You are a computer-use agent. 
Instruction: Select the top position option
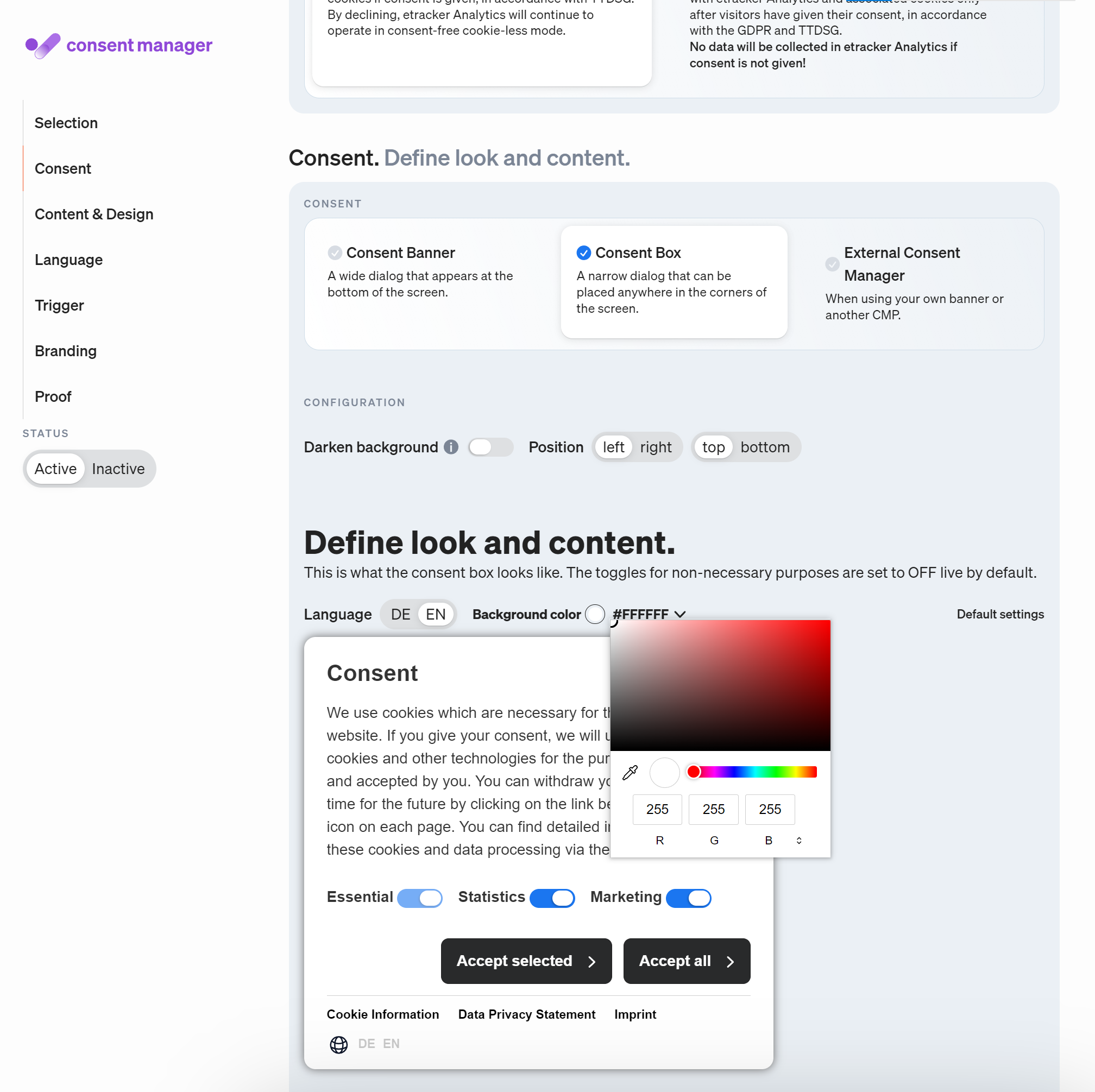coord(712,447)
